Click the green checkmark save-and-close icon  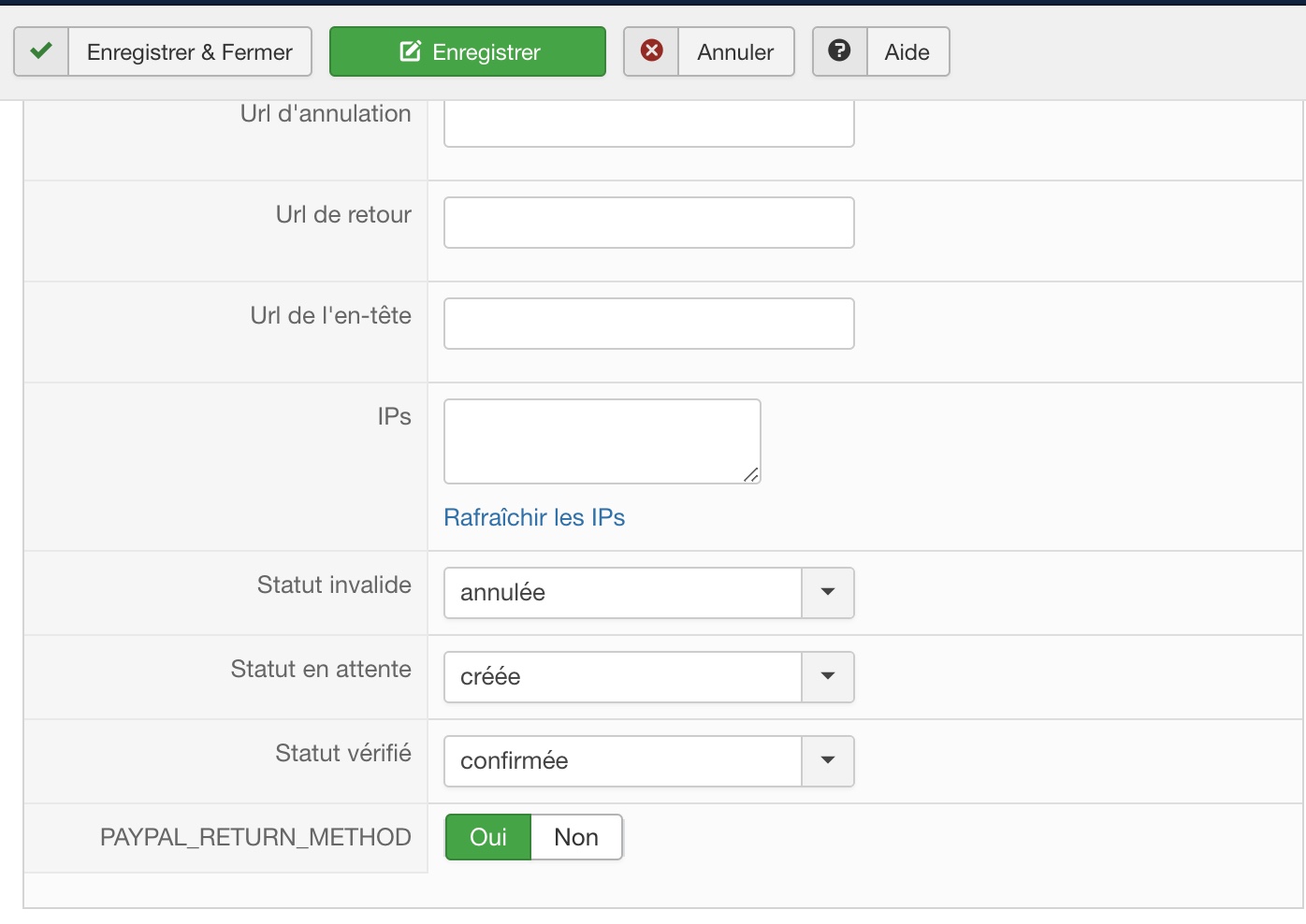click(x=41, y=51)
